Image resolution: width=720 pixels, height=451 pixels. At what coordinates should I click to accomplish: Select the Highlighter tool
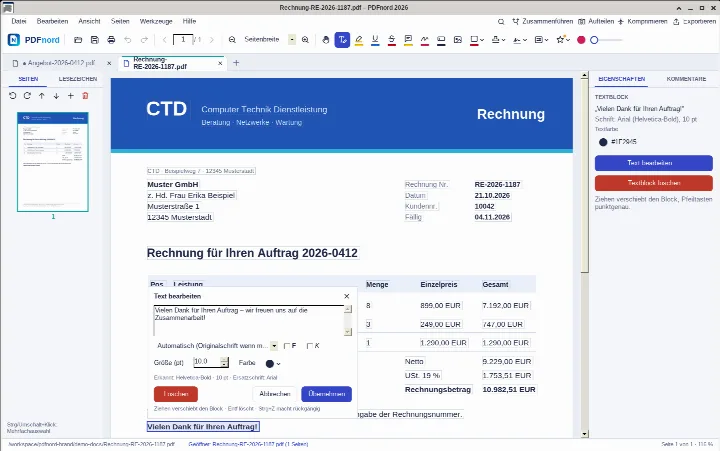click(359, 40)
